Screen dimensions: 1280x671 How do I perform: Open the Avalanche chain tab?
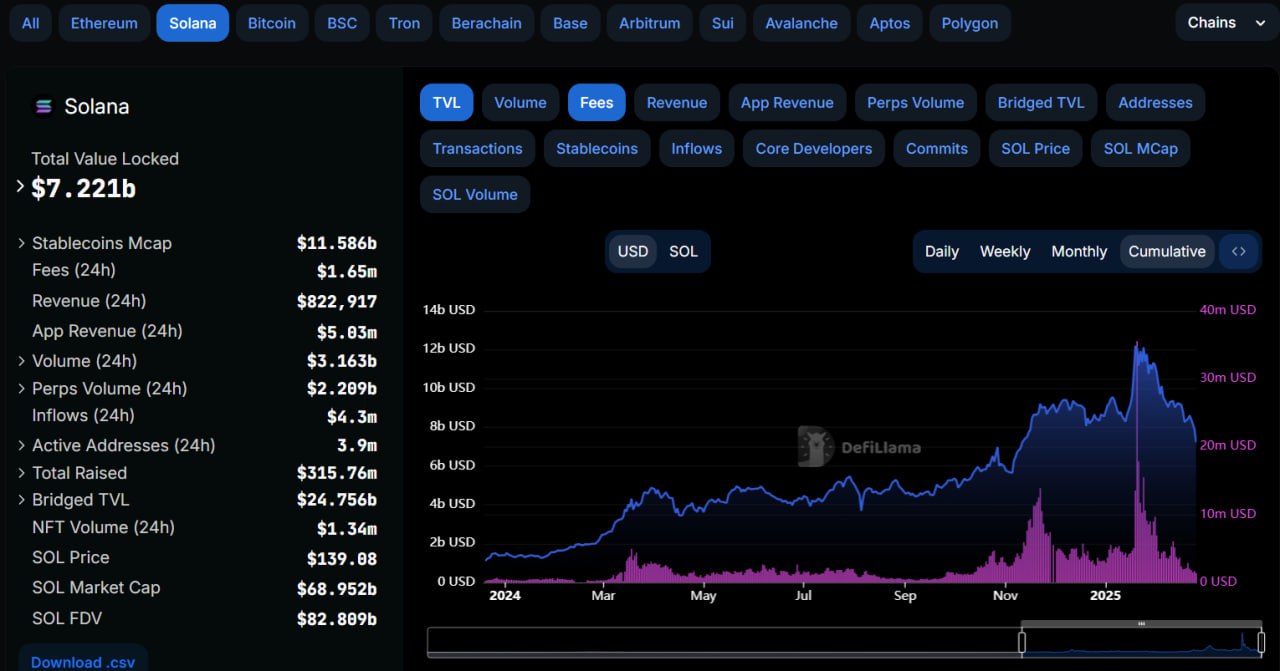point(802,23)
